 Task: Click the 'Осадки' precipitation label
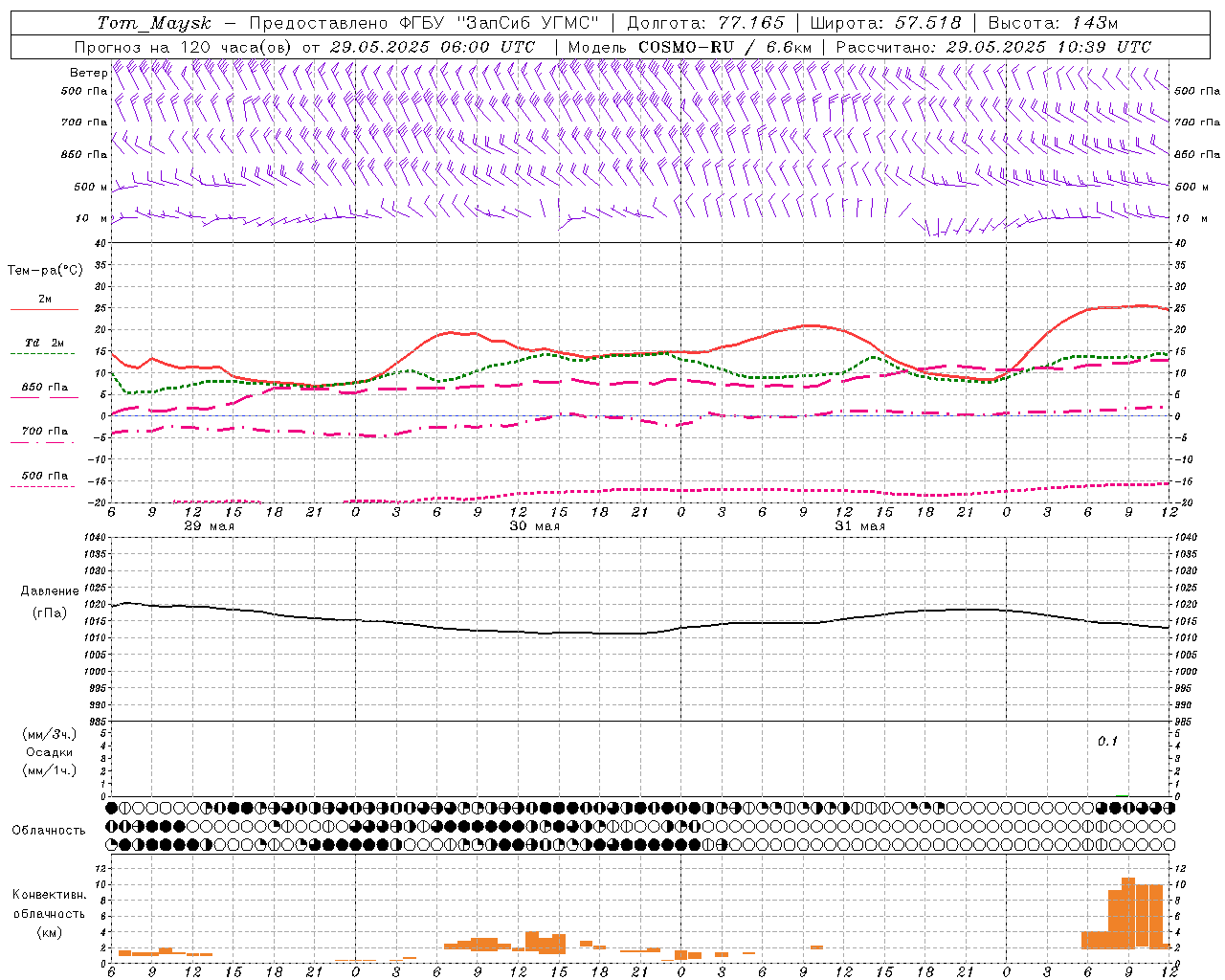point(50,752)
